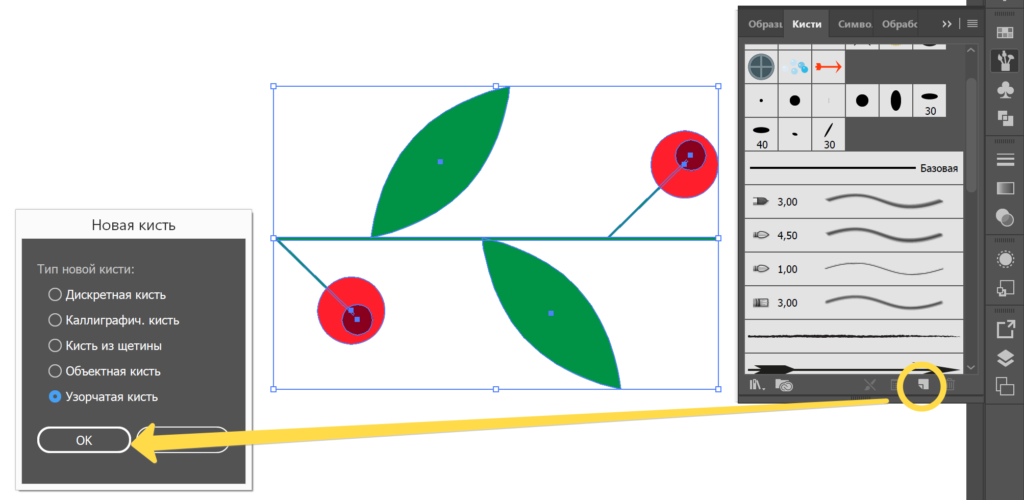Open the Layers panel icon in dock
1024x500 pixels.
tap(1004, 358)
